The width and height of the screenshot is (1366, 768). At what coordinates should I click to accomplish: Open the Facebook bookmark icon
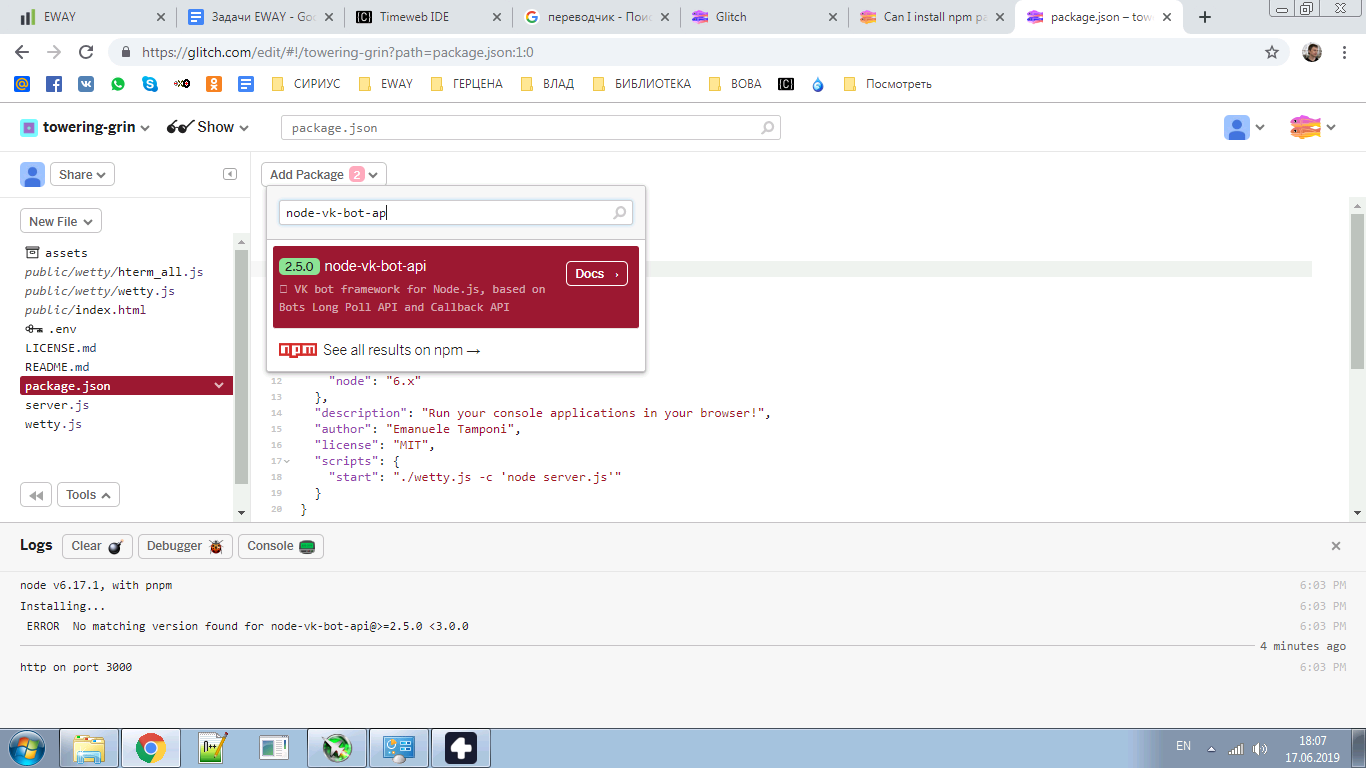[x=54, y=84]
